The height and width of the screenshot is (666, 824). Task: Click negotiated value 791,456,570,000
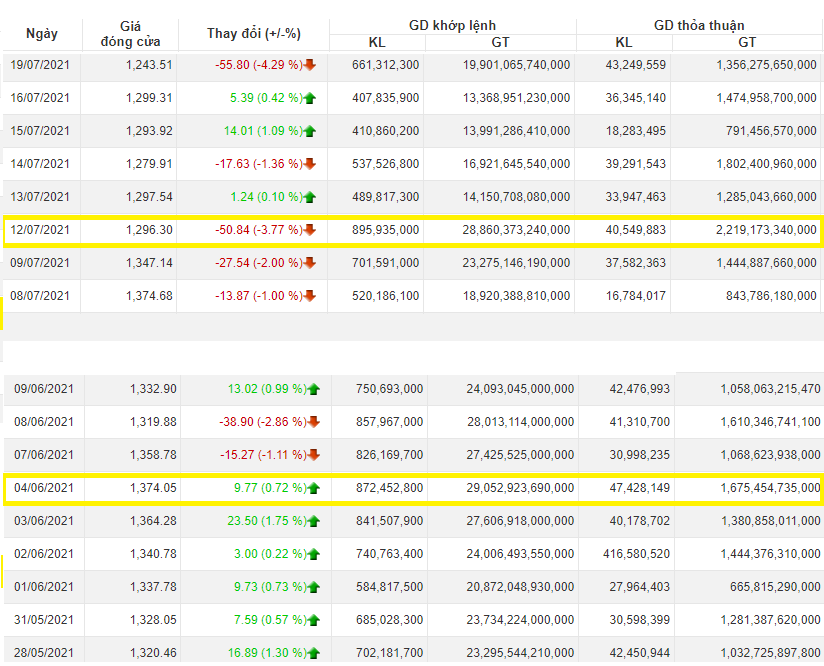pos(771,131)
